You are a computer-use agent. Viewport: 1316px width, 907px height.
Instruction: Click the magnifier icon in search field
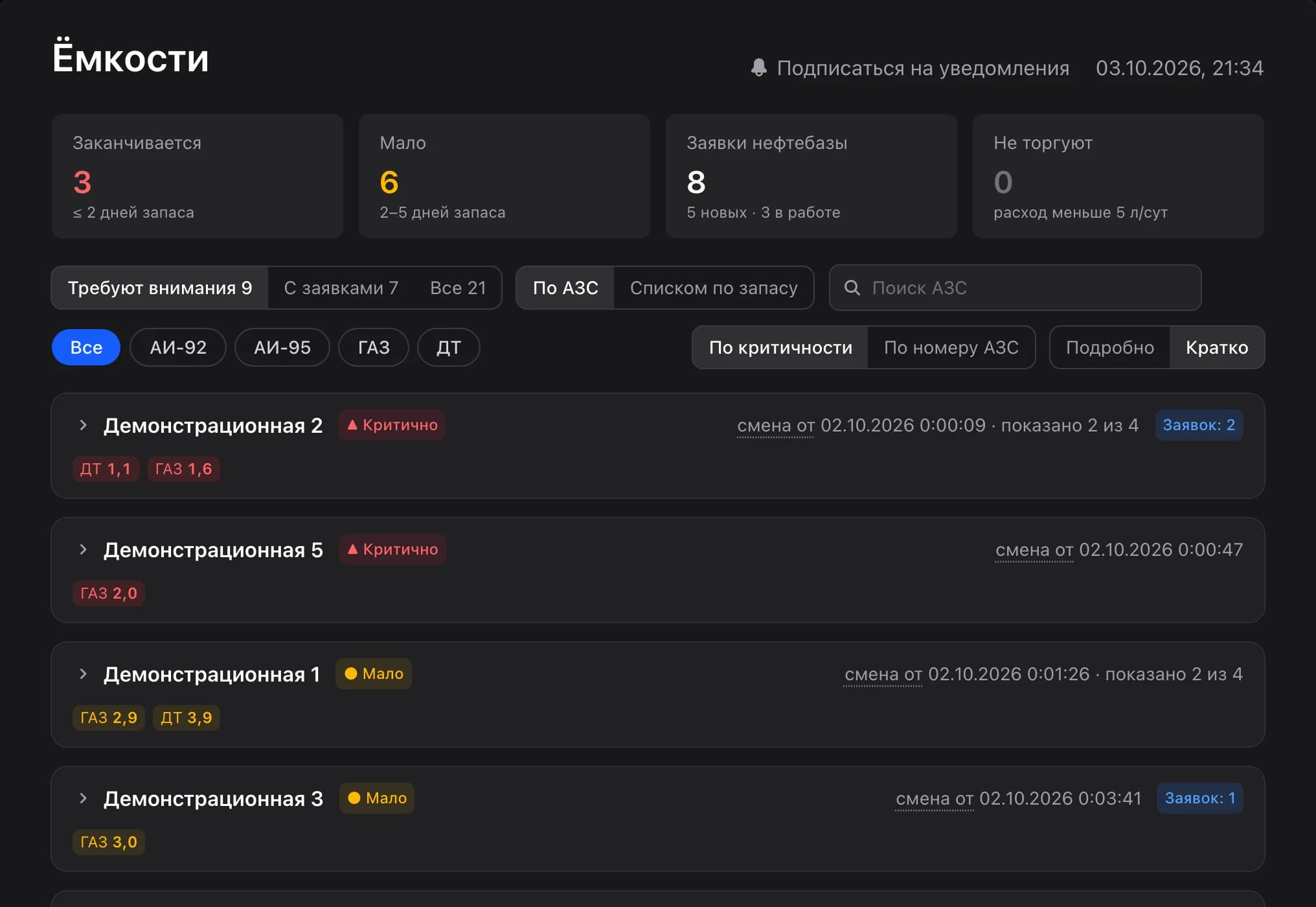pos(852,288)
